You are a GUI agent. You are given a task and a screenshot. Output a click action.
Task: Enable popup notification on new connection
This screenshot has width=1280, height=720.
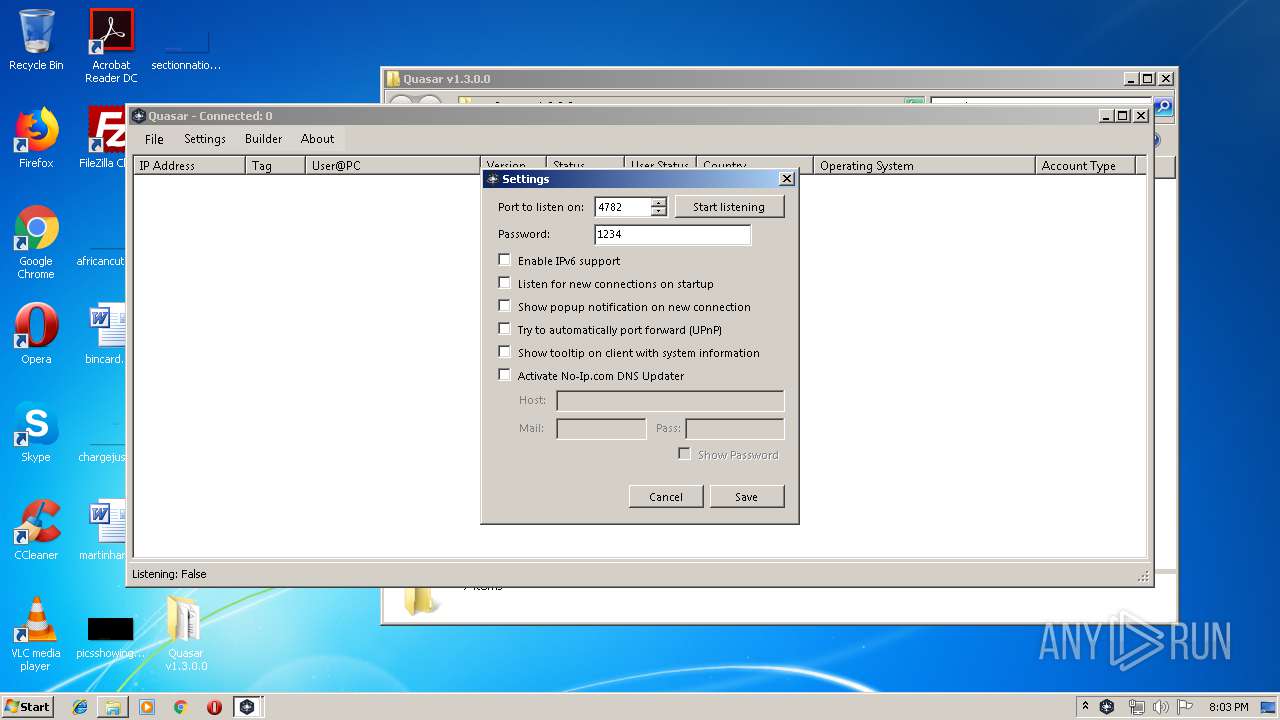[x=504, y=306]
